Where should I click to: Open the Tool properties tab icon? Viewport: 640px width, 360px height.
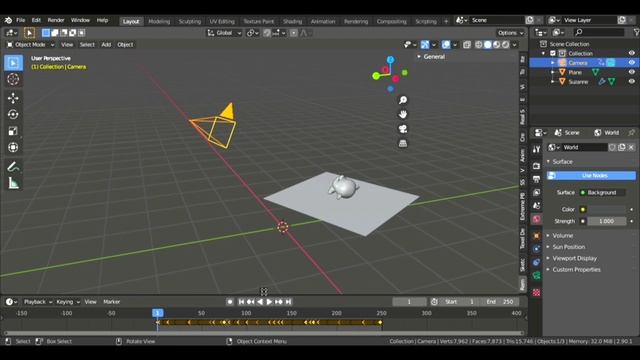coord(536,149)
